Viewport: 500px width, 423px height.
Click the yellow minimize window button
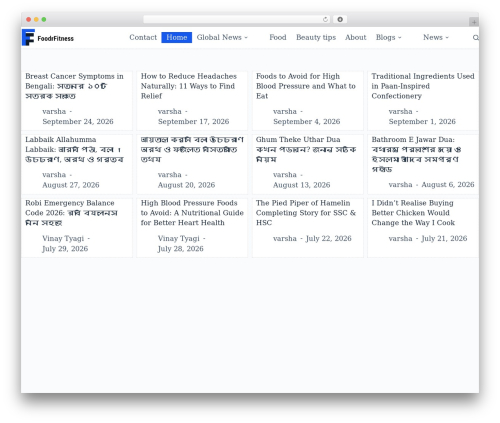pos(36,20)
